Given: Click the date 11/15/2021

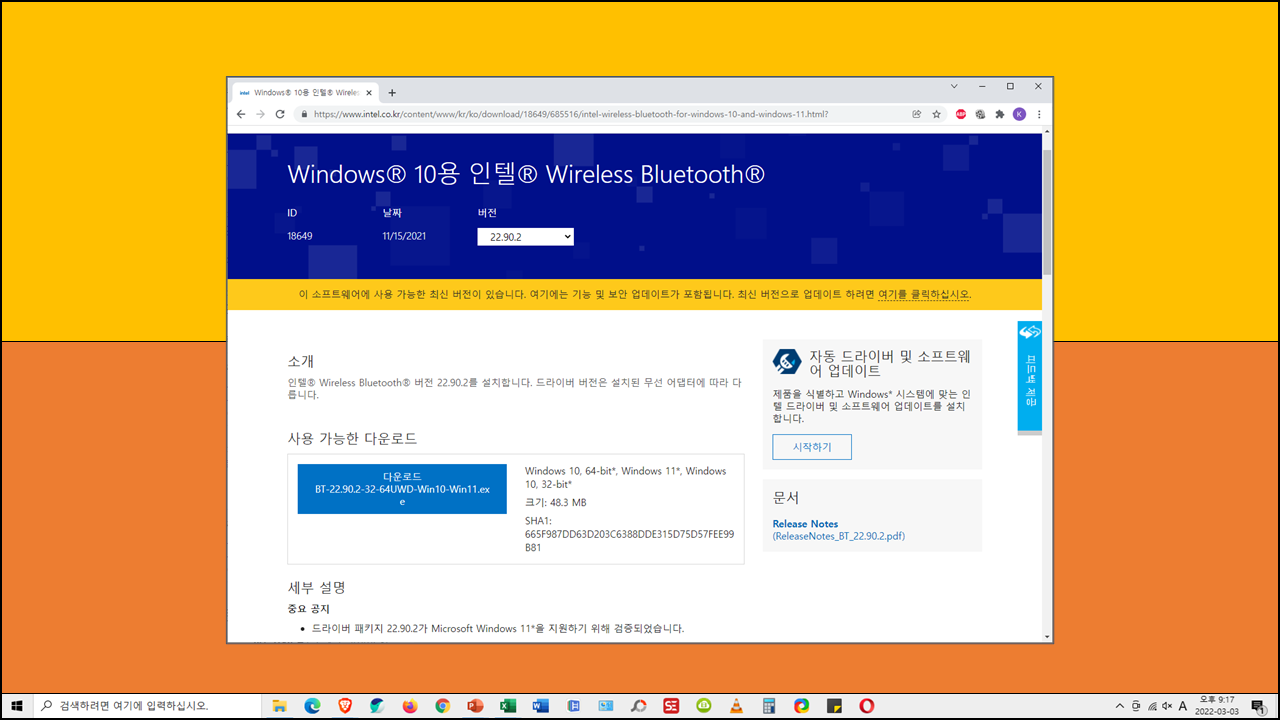Looking at the screenshot, I should [x=405, y=236].
